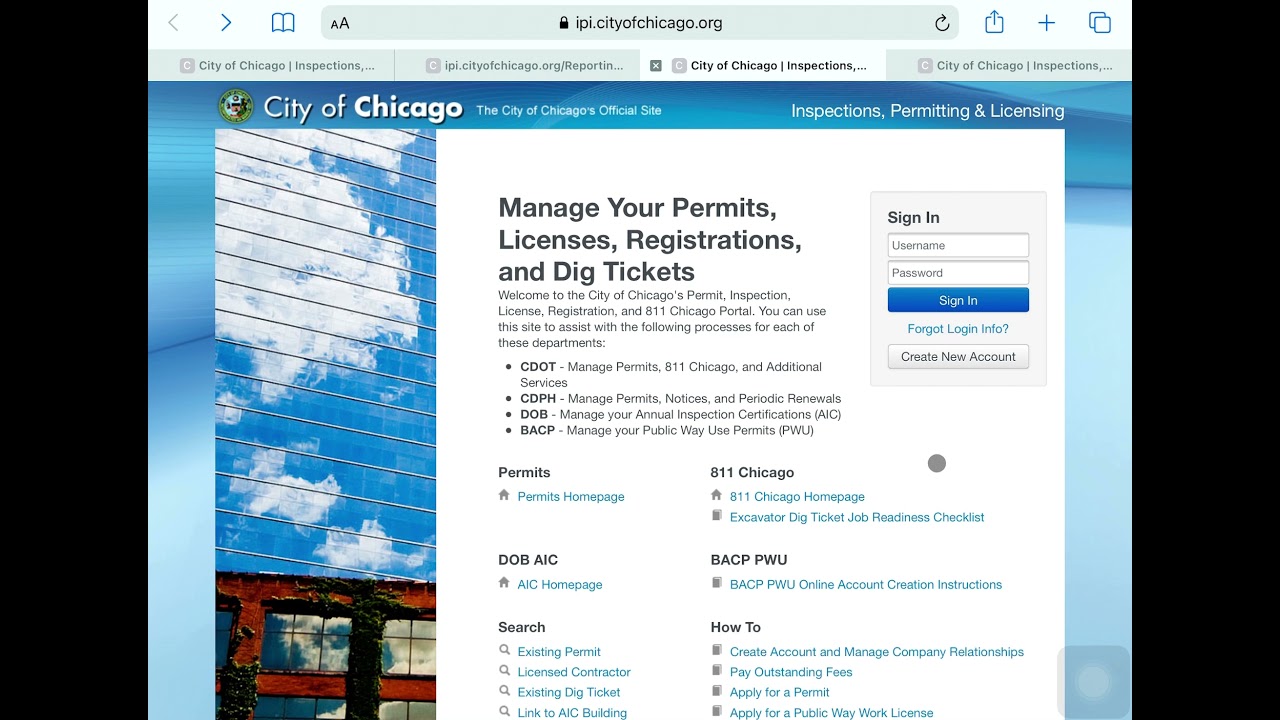
Task: Reload the page with refresh icon
Action: tap(942, 23)
